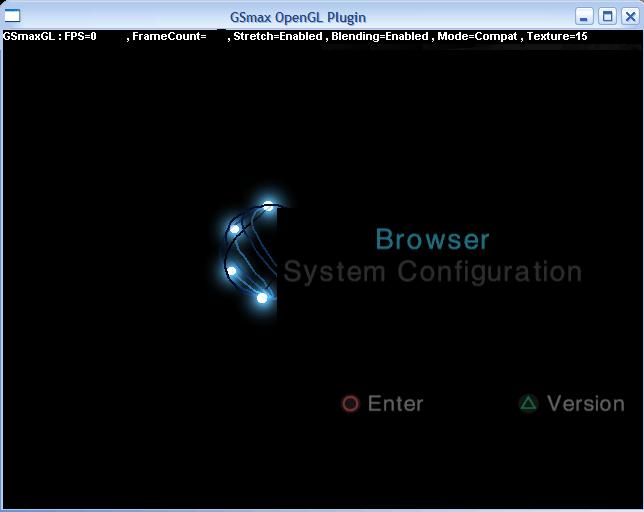Click the Blending=Enabled status text
This screenshot has width=644, height=512.
[380, 37]
